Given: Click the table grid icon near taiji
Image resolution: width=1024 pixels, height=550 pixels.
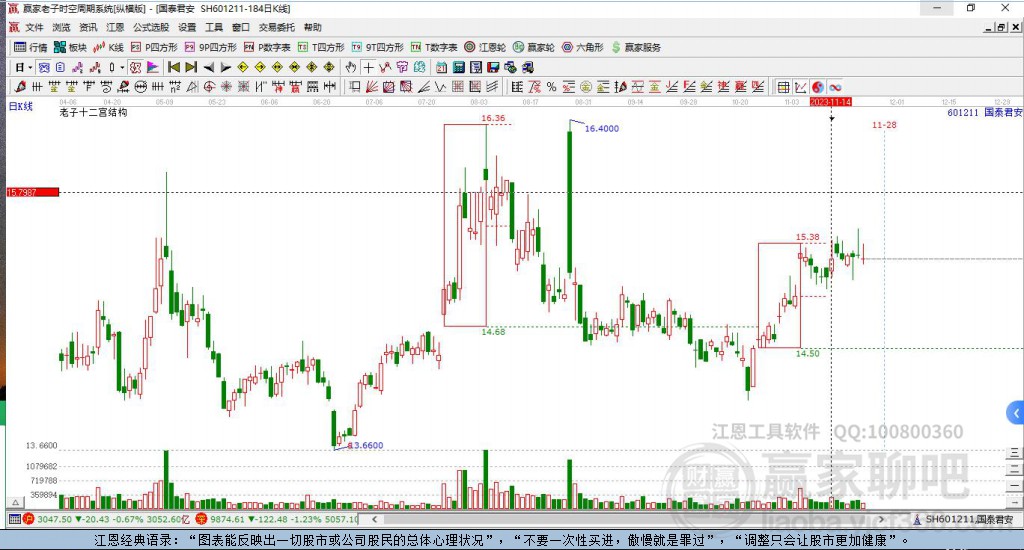Looking at the screenshot, I should 783,87.
